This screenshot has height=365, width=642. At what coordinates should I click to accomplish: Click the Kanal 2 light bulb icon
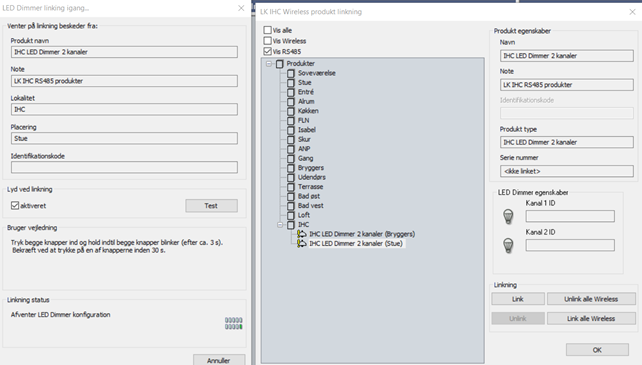[508, 245]
